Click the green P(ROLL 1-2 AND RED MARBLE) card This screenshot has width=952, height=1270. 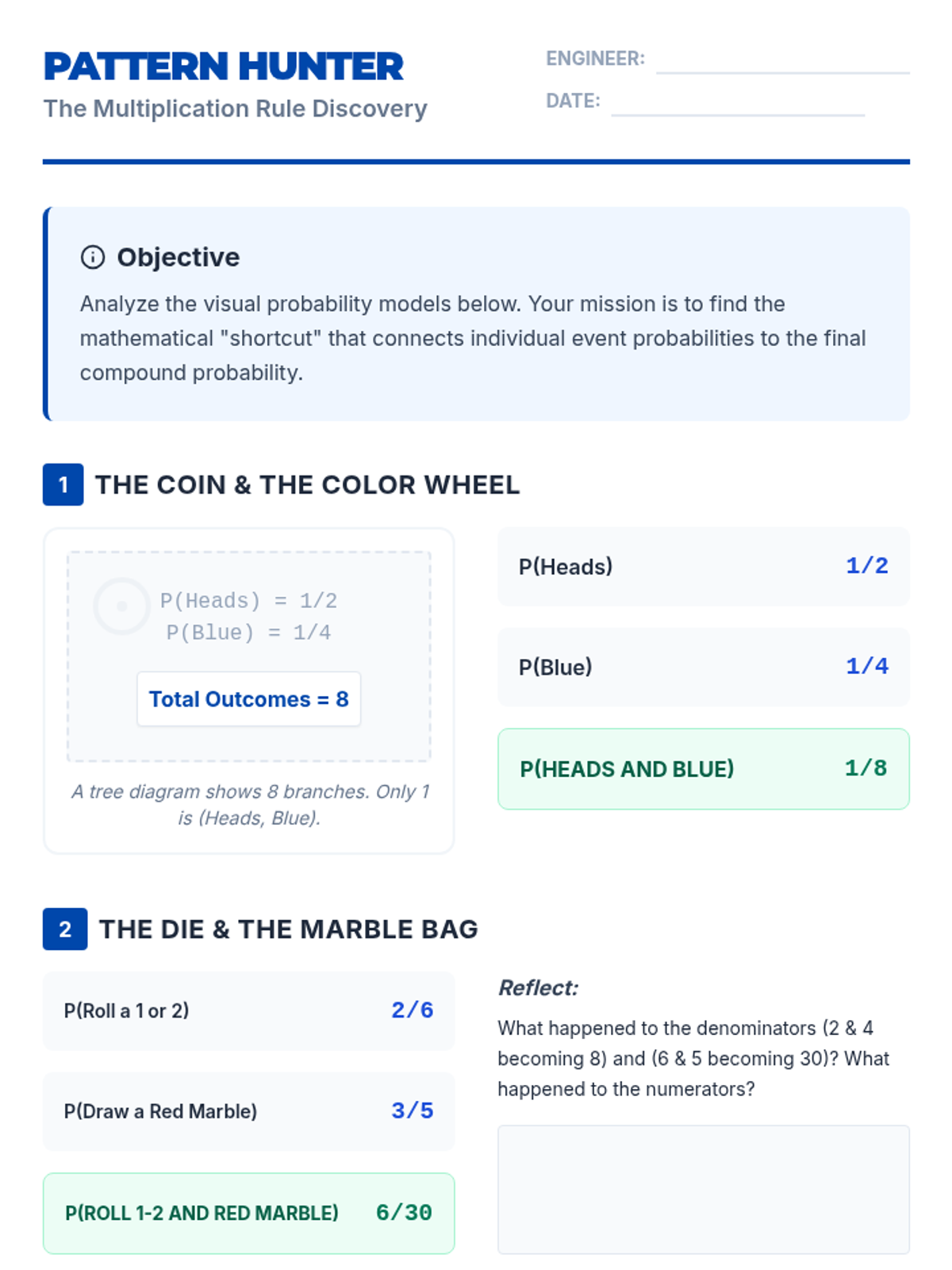coord(249,1214)
